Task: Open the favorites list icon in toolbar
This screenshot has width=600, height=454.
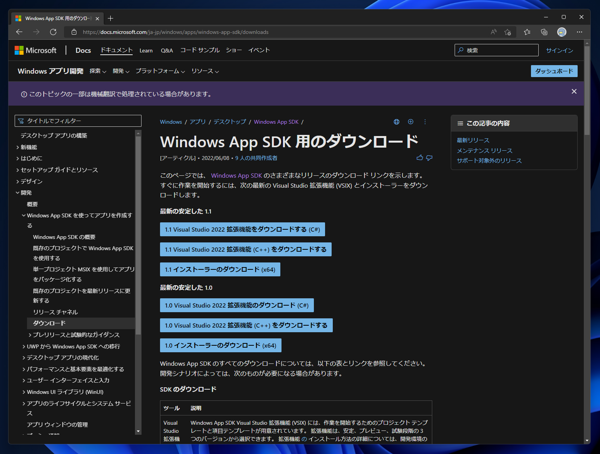Action: pyautogui.click(x=527, y=32)
